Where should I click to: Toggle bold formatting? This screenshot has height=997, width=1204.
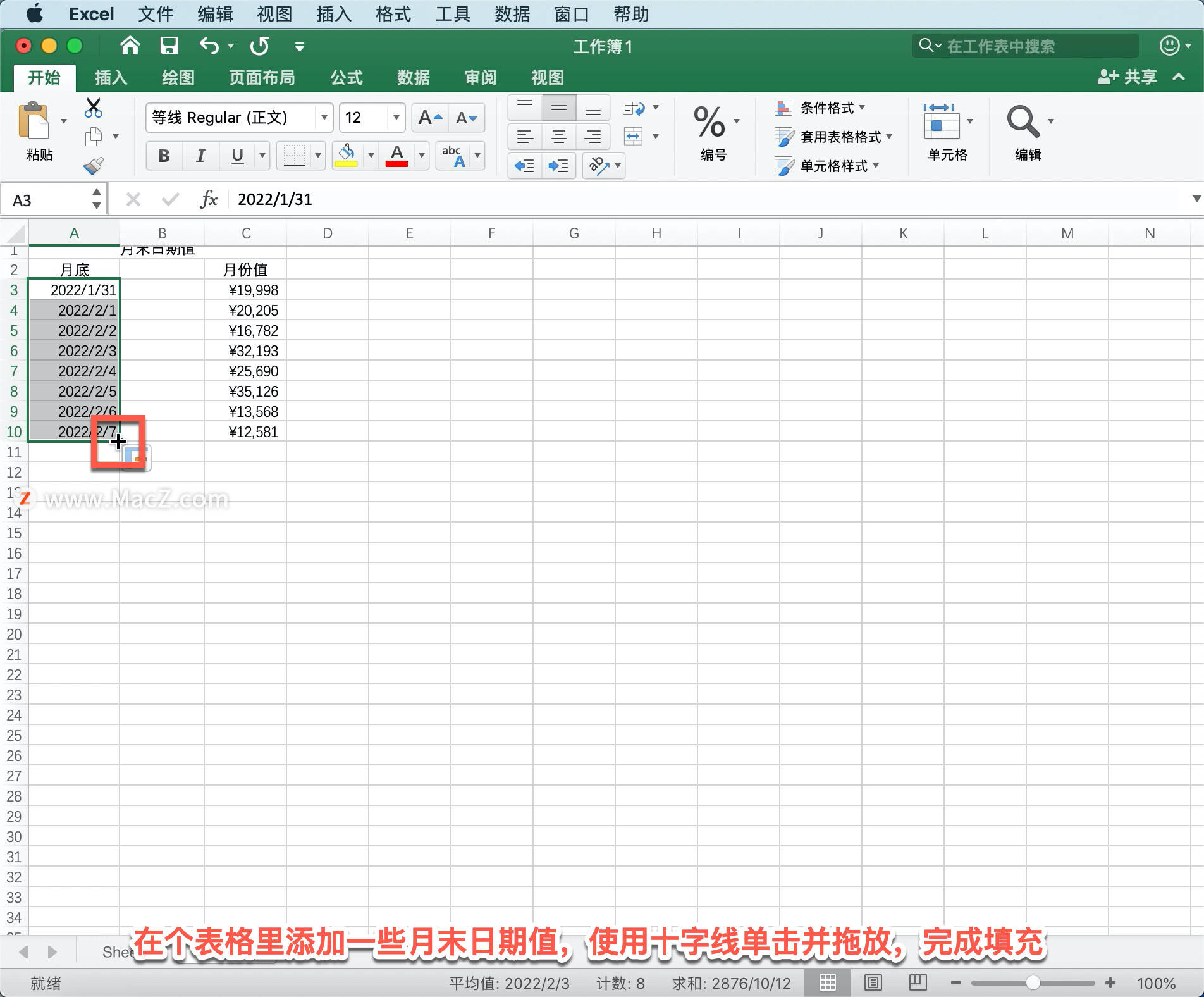click(163, 156)
